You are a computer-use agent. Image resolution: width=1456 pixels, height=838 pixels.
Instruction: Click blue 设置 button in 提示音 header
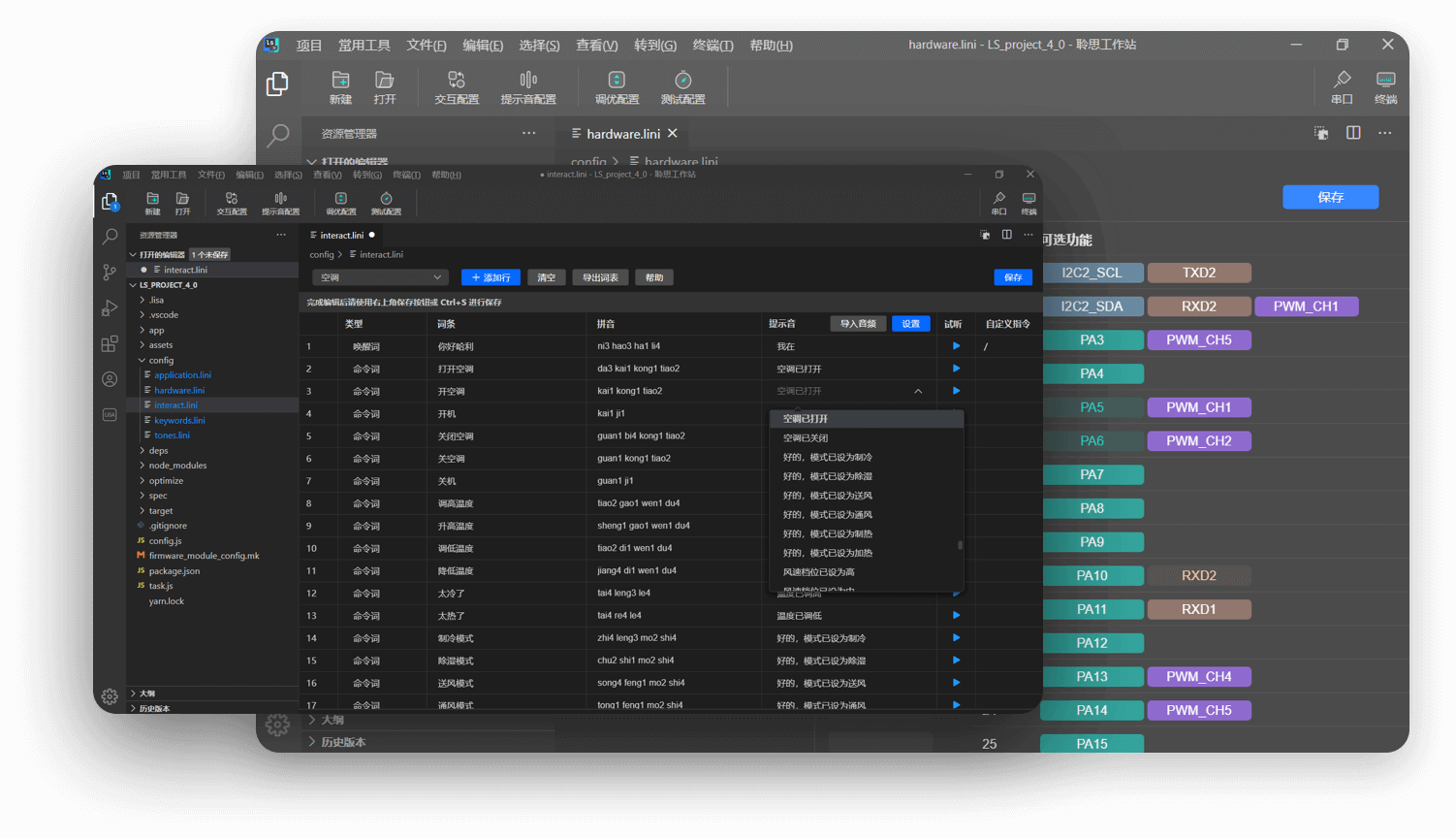tap(910, 324)
